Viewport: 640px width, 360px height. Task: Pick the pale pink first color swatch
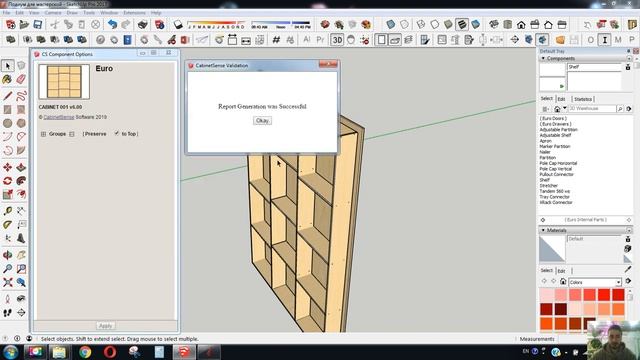pyautogui.click(x=546, y=294)
